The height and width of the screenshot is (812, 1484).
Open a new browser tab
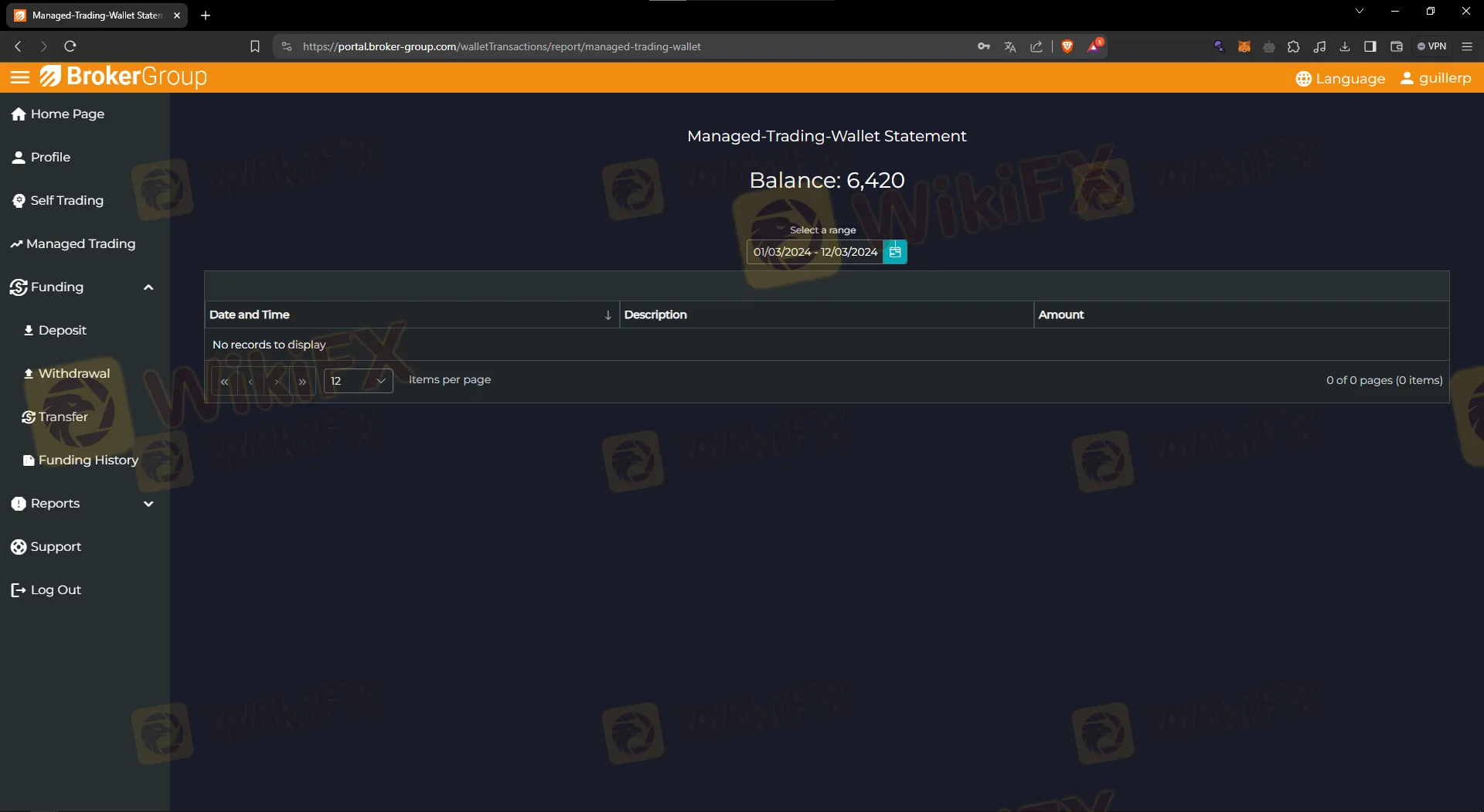click(206, 15)
